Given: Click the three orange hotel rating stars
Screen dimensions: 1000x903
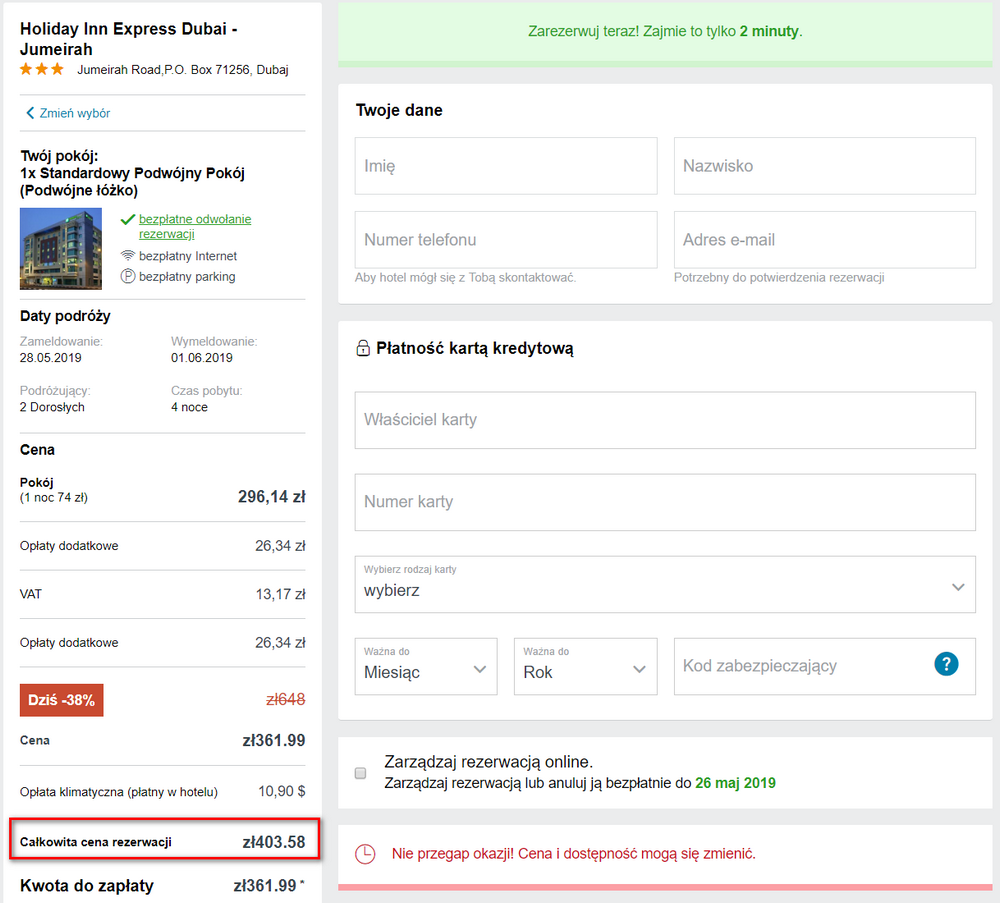Looking at the screenshot, I should (41, 69).
